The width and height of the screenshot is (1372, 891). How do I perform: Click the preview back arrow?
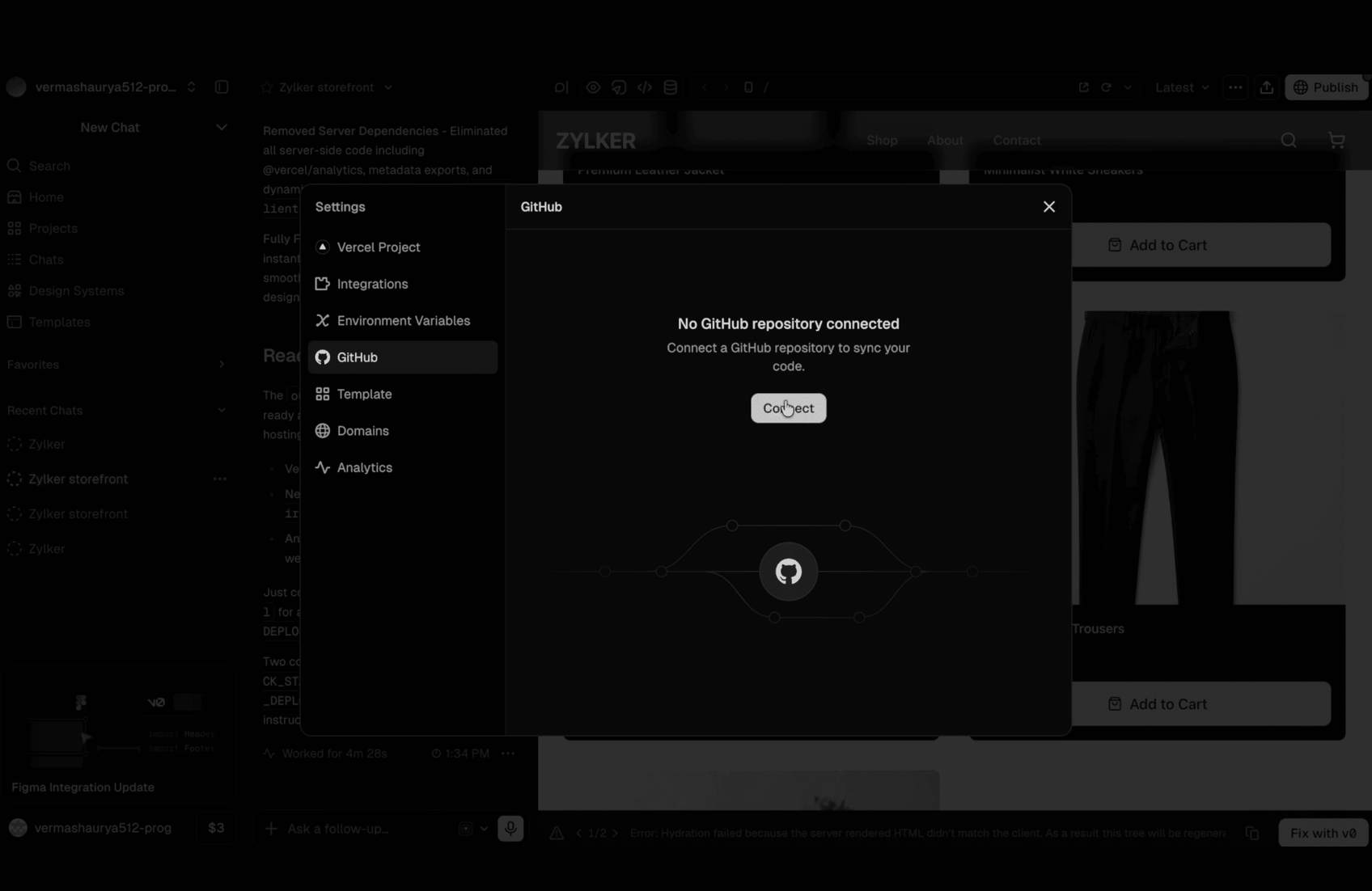[705, 87]
